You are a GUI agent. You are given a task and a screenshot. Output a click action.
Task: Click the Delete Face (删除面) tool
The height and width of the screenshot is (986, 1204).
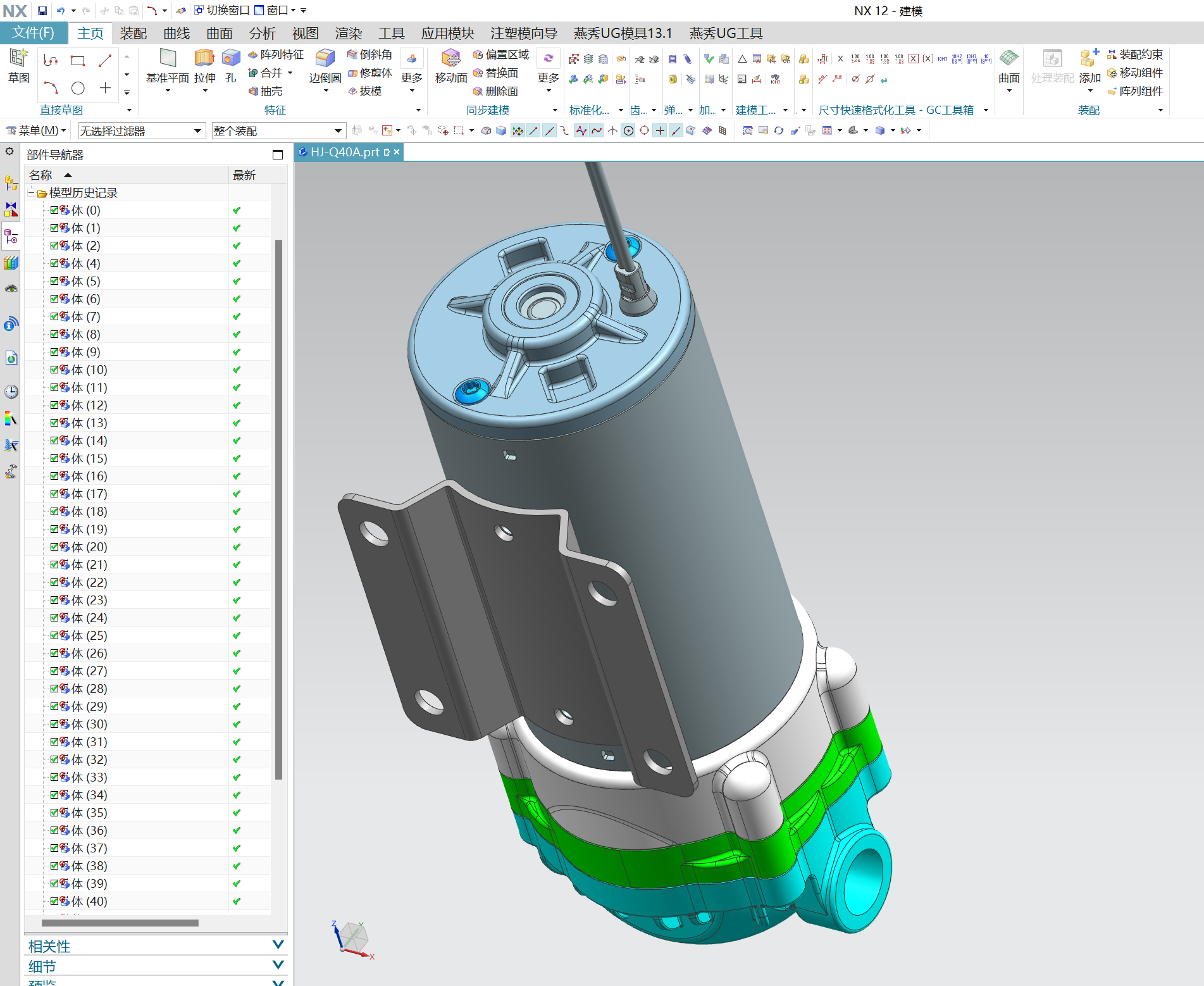(x=495, y=91)
